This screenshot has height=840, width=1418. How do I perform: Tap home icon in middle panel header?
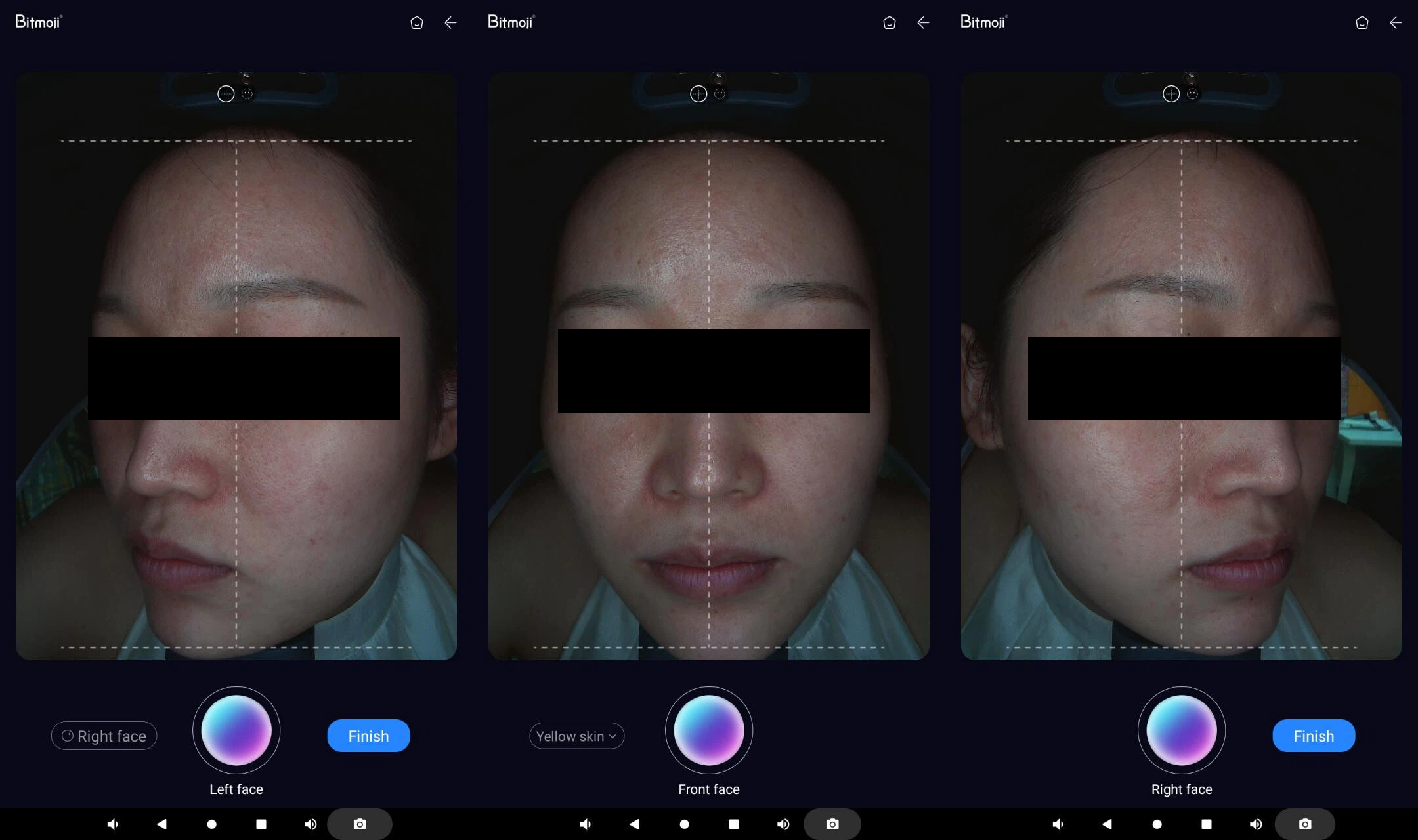click(889, 23)
